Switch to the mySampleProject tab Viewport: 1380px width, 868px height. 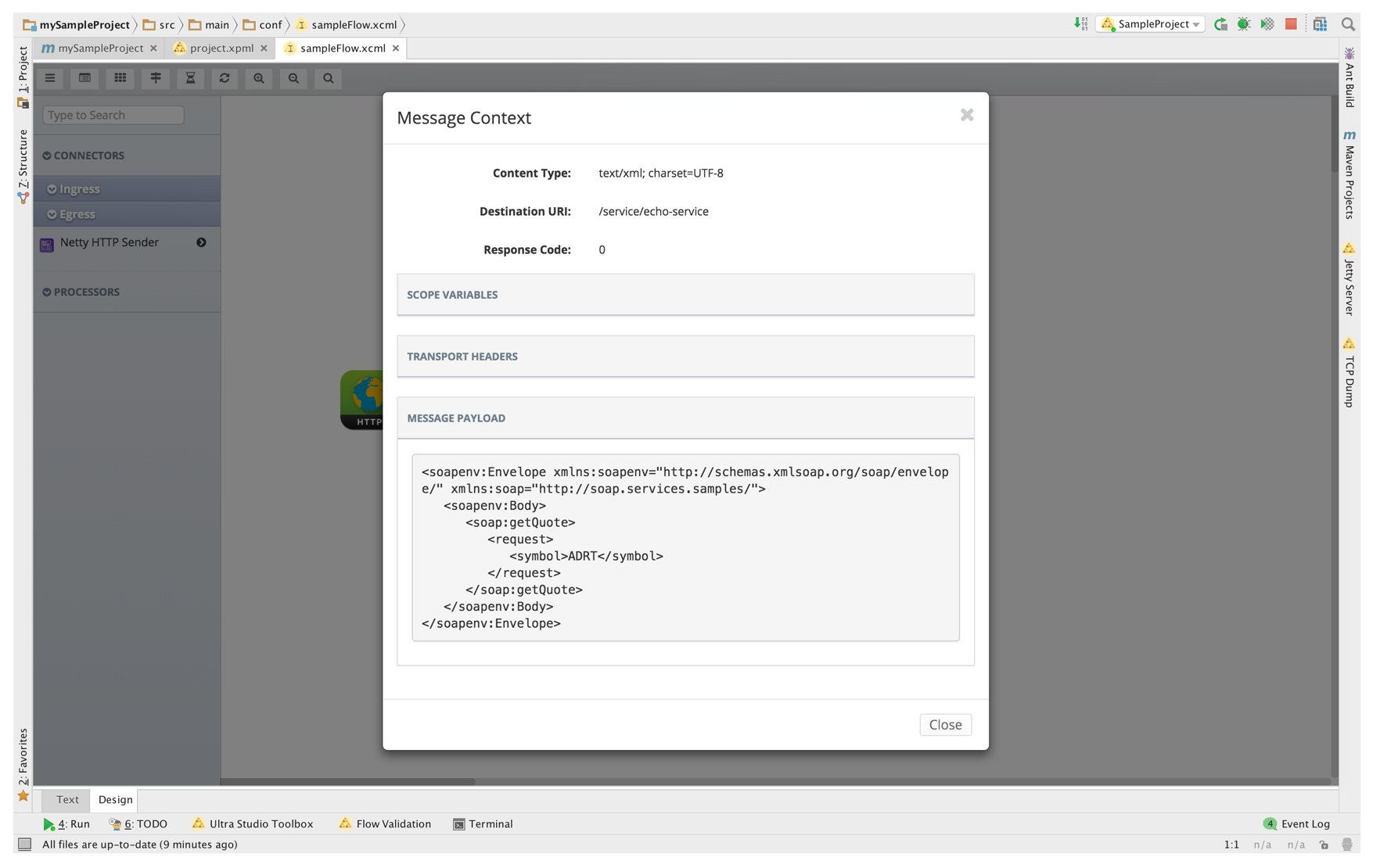101,48
